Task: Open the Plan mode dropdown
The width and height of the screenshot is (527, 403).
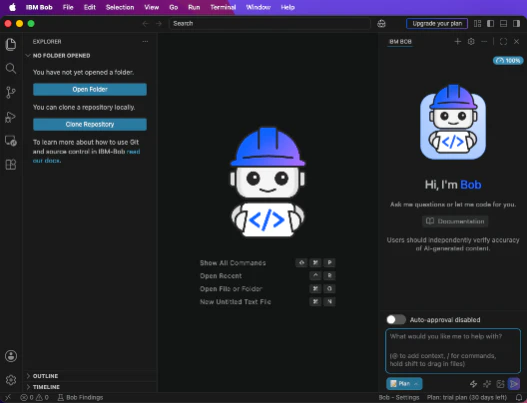Action: click(x=404, y=384)
